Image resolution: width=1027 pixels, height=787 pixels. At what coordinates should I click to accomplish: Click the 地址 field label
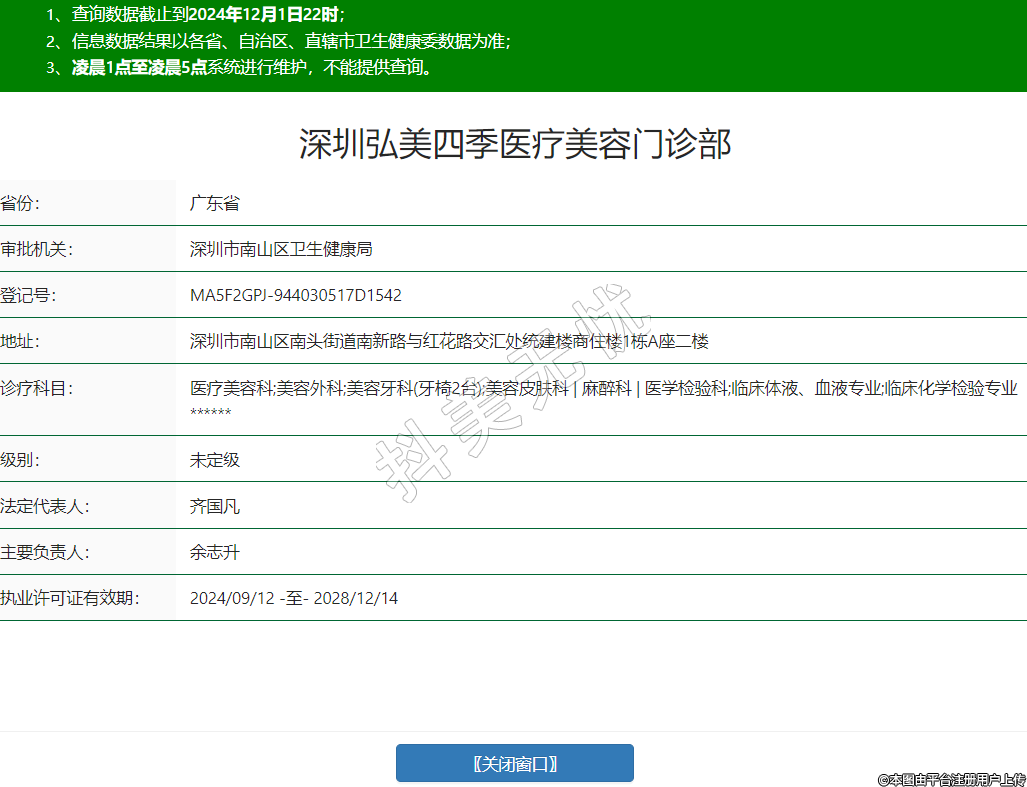point(21,341)
